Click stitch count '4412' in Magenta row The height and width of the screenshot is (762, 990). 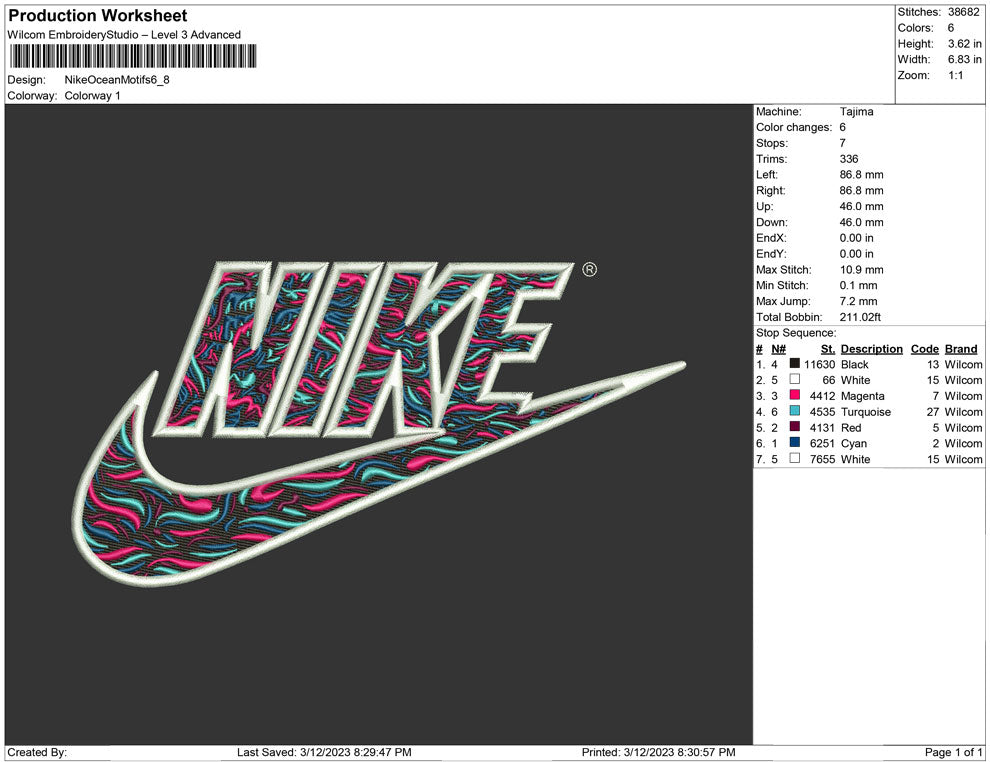tap(823, 396)
